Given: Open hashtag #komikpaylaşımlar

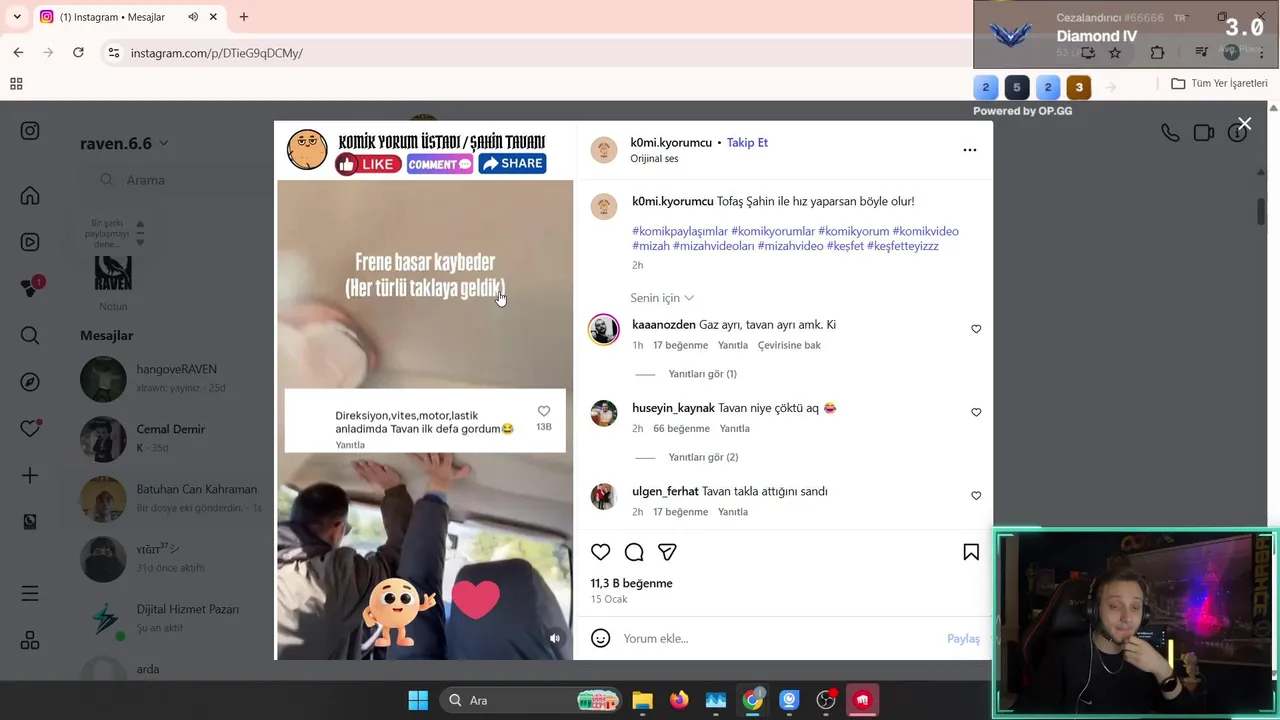Looking at the screenshot, I should (680, 231).
